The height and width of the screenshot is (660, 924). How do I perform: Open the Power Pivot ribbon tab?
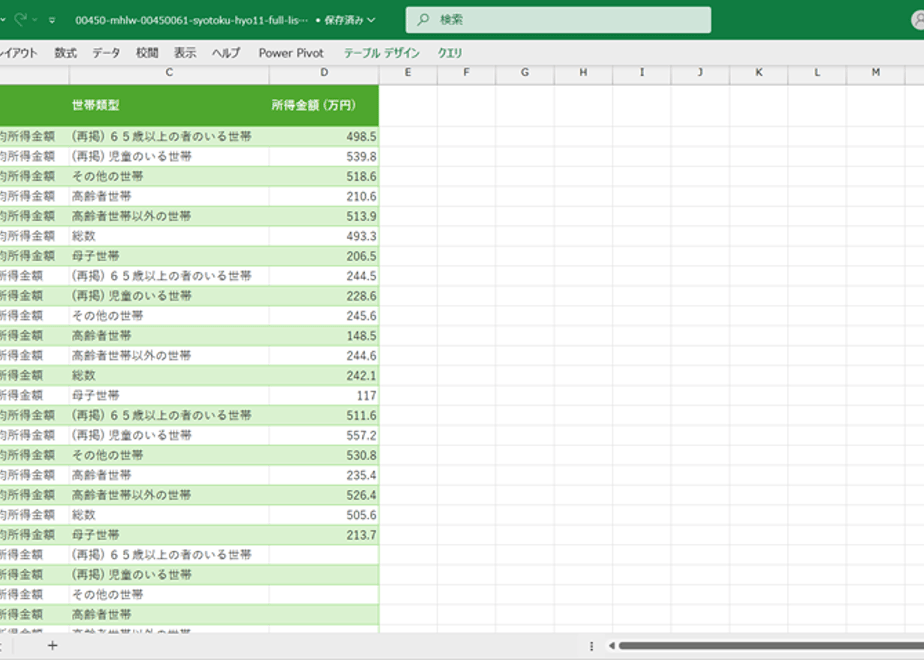point(291,53)
